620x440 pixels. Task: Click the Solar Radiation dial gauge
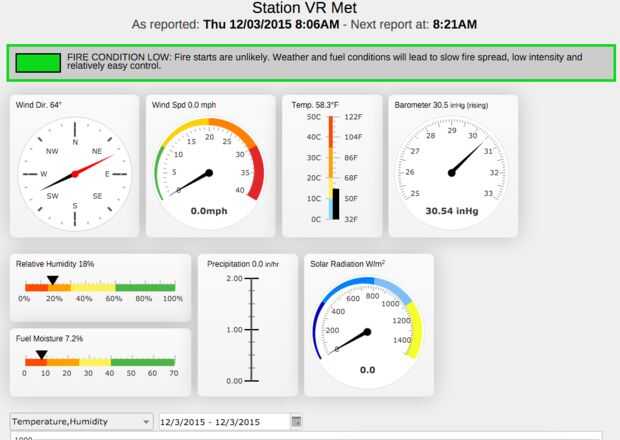pyautogui.click(x=367, y=332)
